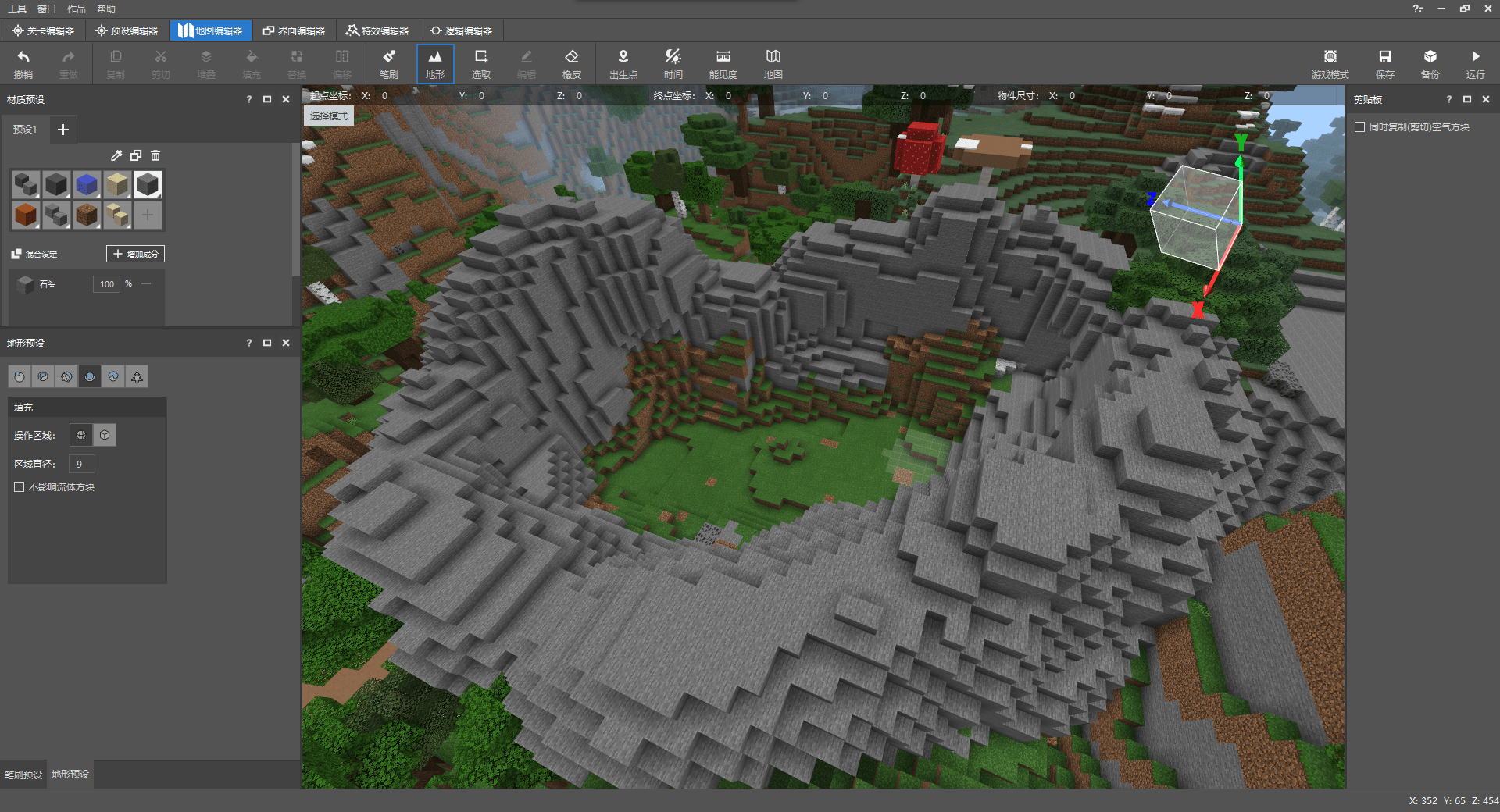1500x812 pixels.
Task: Click the 区域直径 diameter input field
Action: tap(82, 464)
